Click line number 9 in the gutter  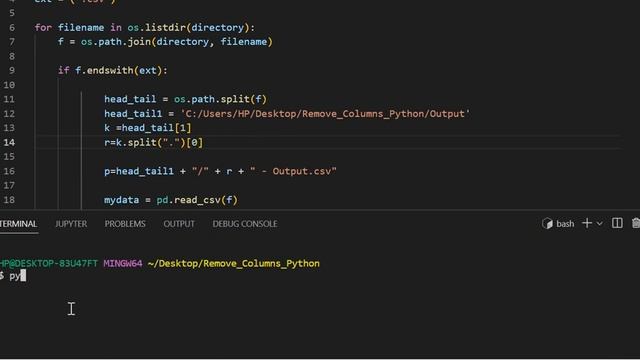[x=12, y=70]
